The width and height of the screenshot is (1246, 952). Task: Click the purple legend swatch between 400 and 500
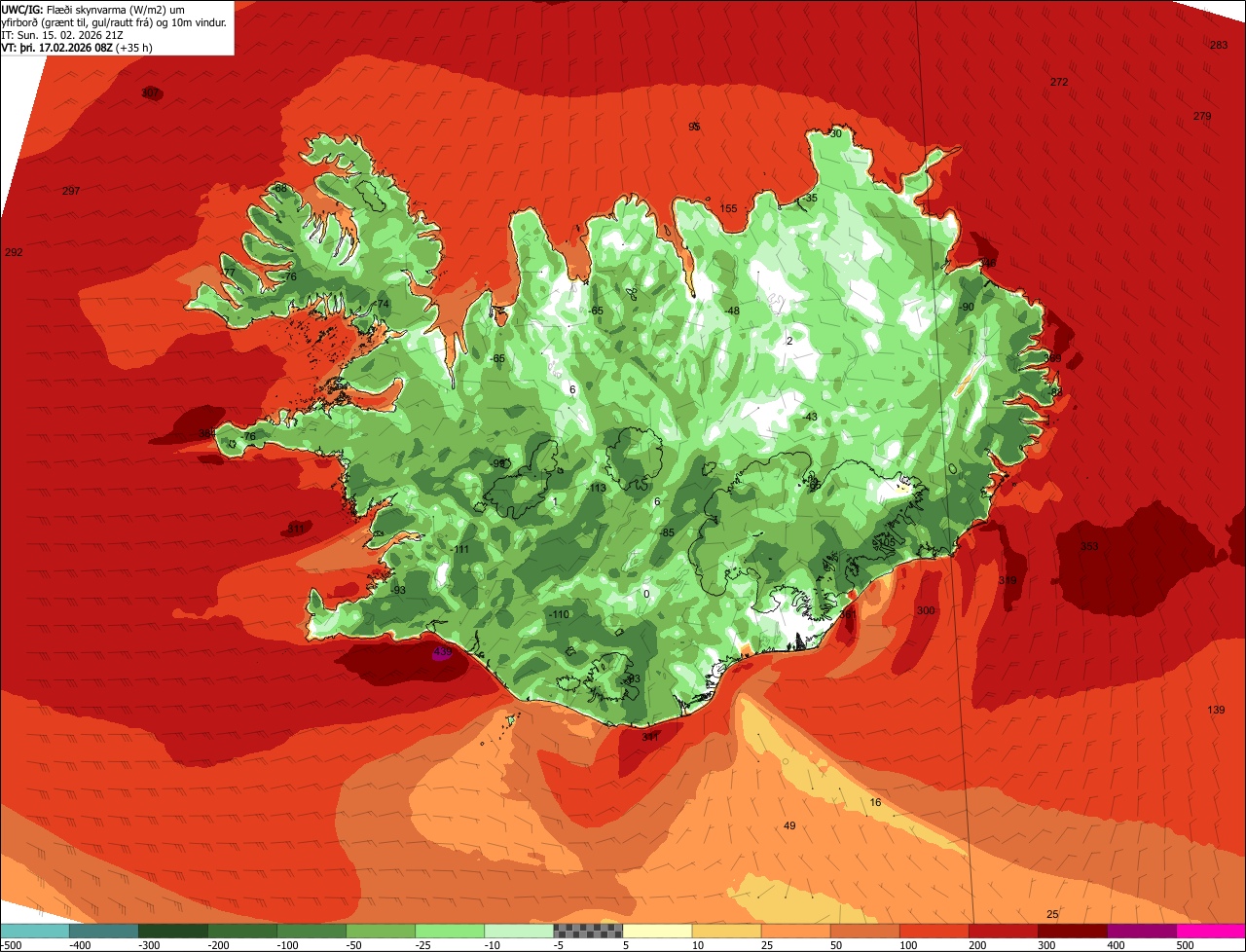coord(1142,931)
